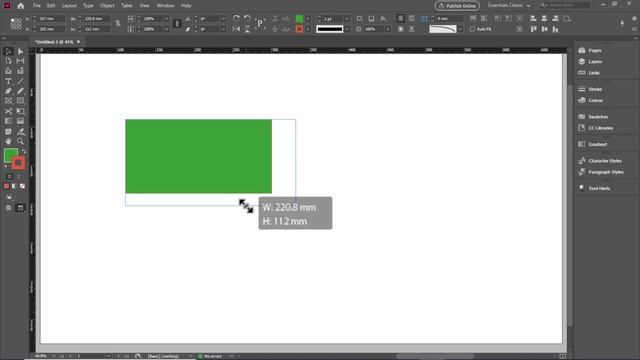Screen dimensions: 640x360
Task: Open rotation angle dropdown
Action: coord(223,19)
